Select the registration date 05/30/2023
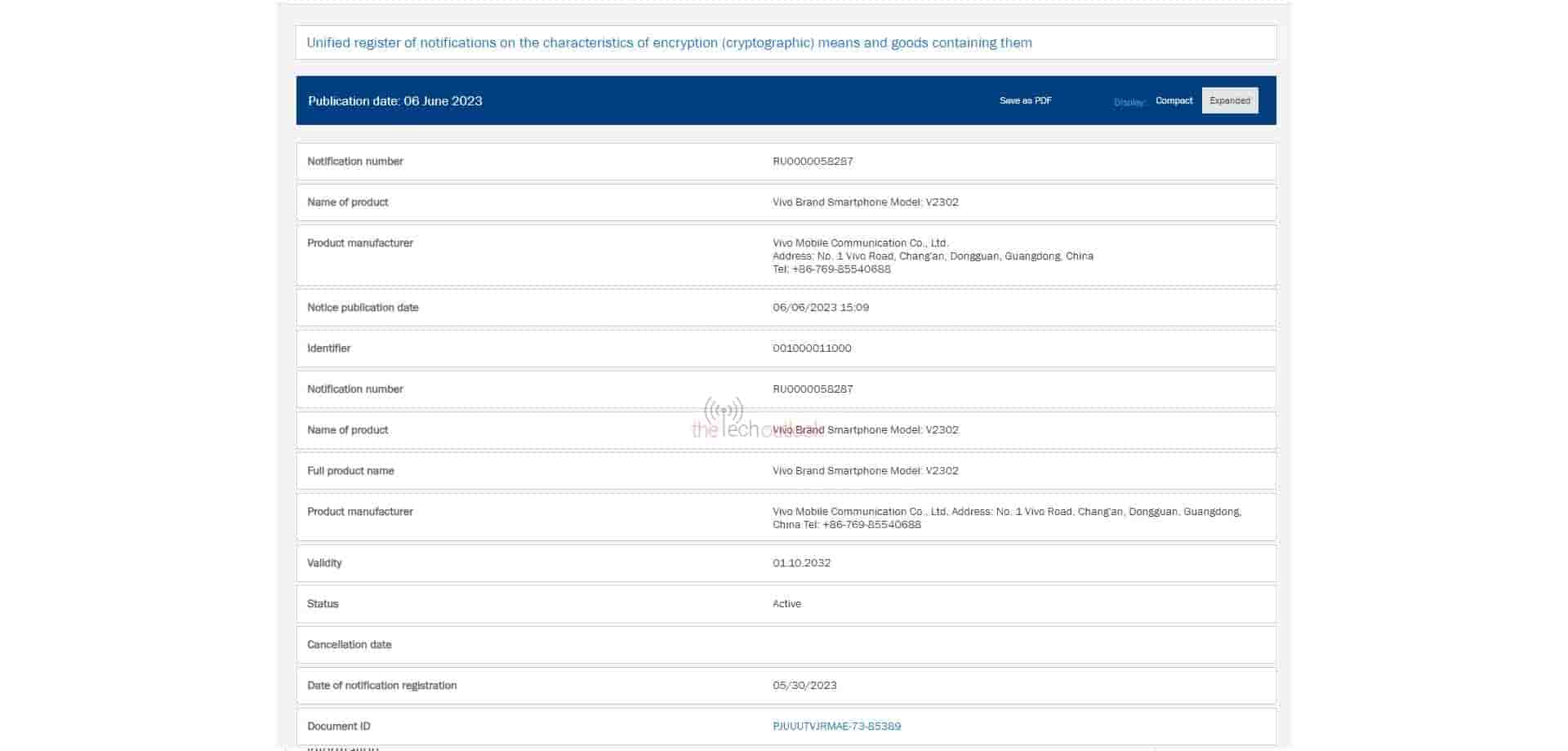This screenshot has width=1568, height=751. 804,686
